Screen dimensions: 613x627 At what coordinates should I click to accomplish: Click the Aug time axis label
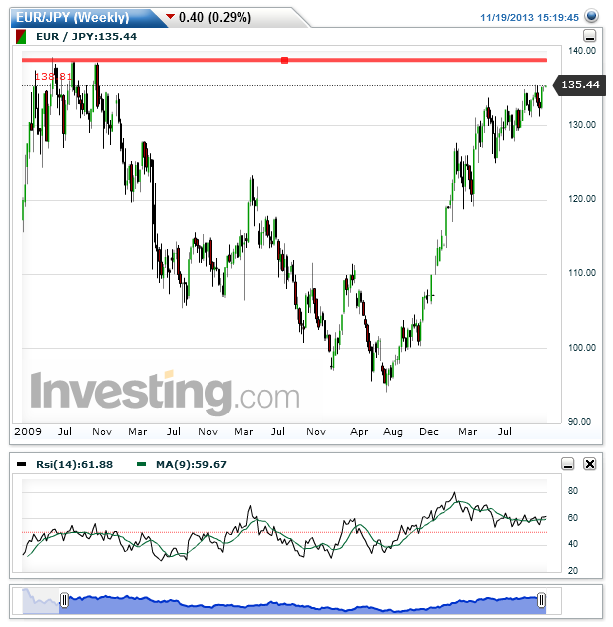(393, 432)
